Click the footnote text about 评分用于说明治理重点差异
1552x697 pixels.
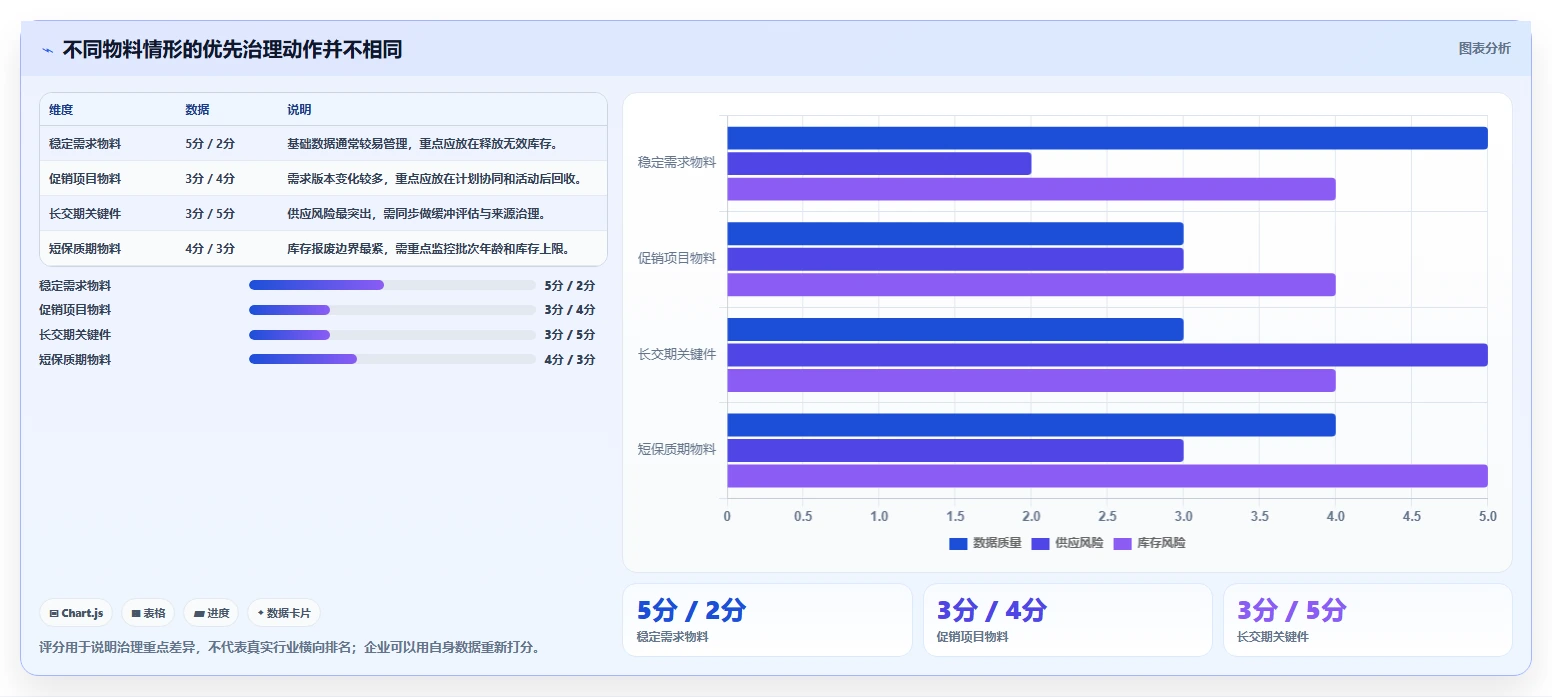[293, 647]
